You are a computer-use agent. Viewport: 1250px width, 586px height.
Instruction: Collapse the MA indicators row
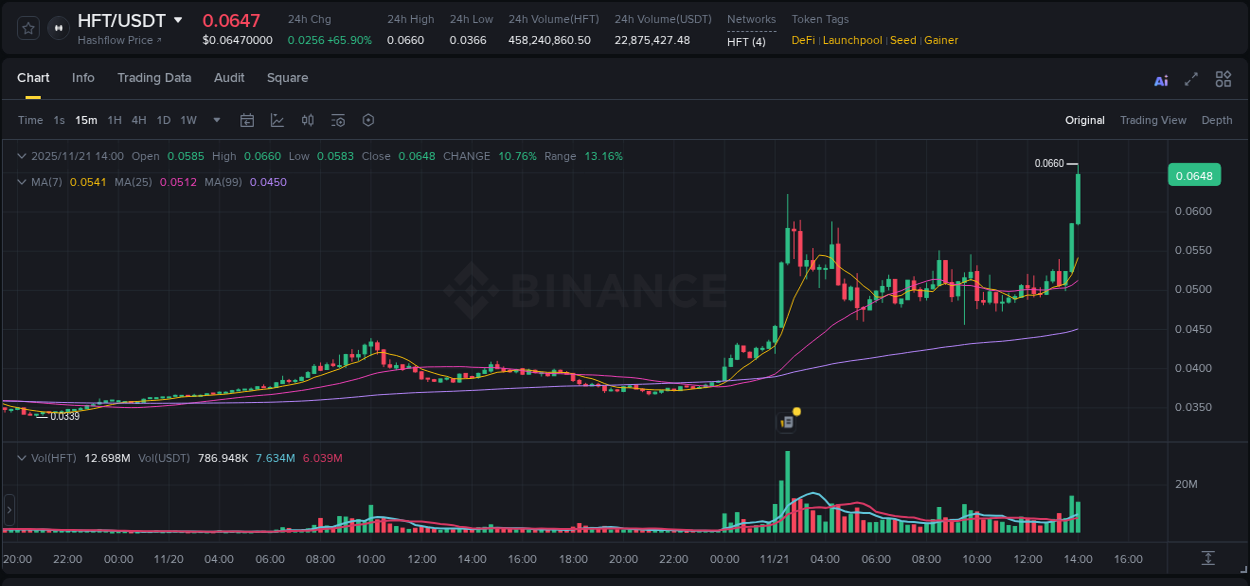(x=22, y=182)
